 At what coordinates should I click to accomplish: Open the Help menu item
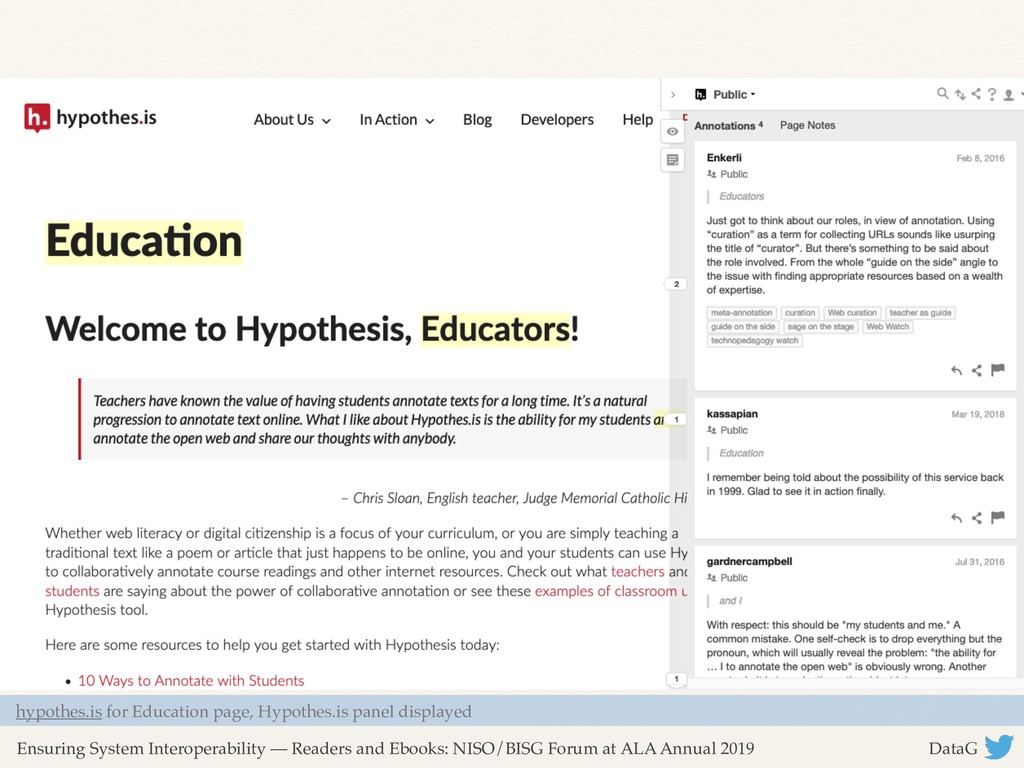(637, 120)
